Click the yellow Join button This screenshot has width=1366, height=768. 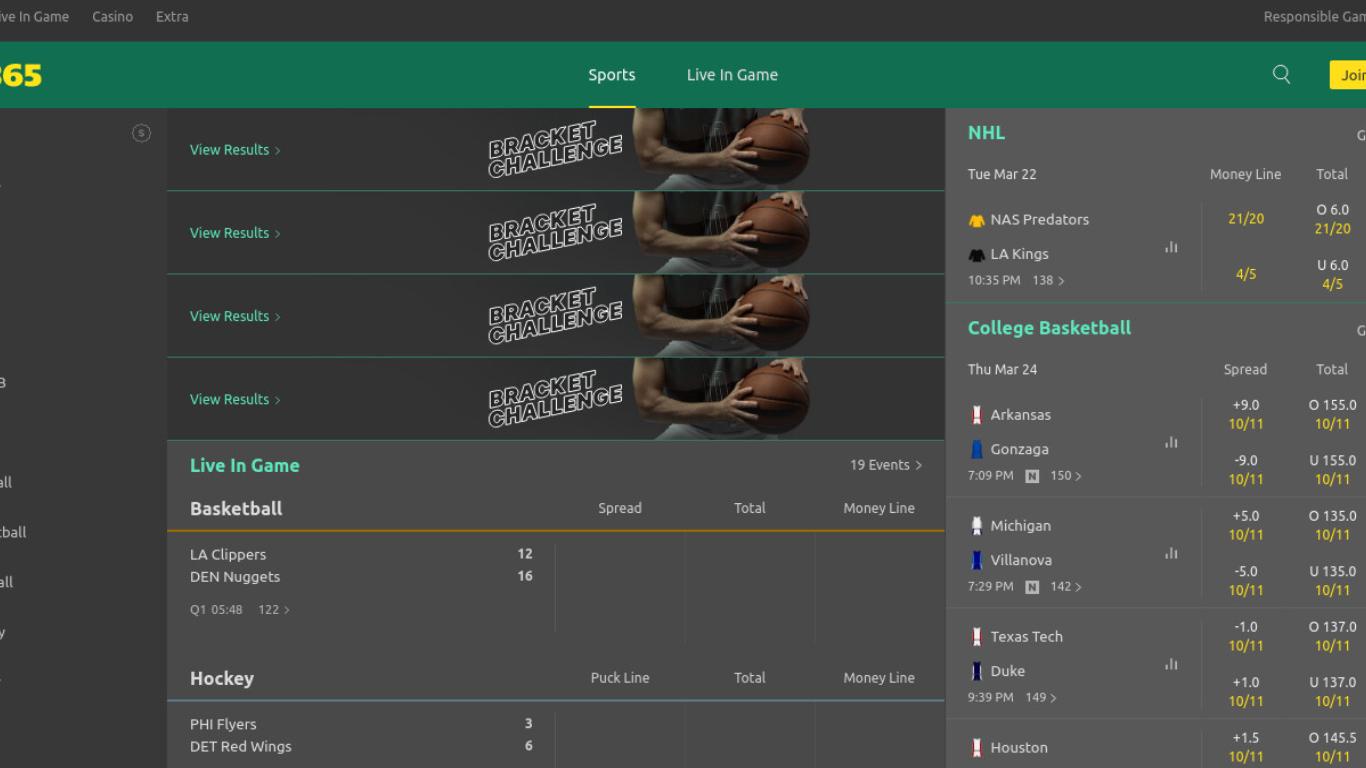1348,75
